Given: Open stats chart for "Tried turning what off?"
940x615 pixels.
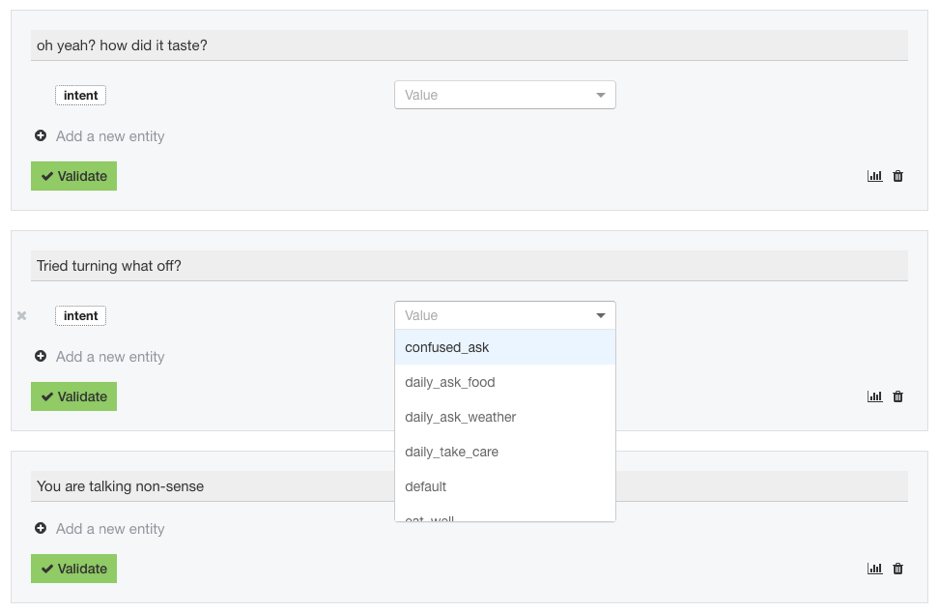Looking at the screenshot, I should click(874, 396).
